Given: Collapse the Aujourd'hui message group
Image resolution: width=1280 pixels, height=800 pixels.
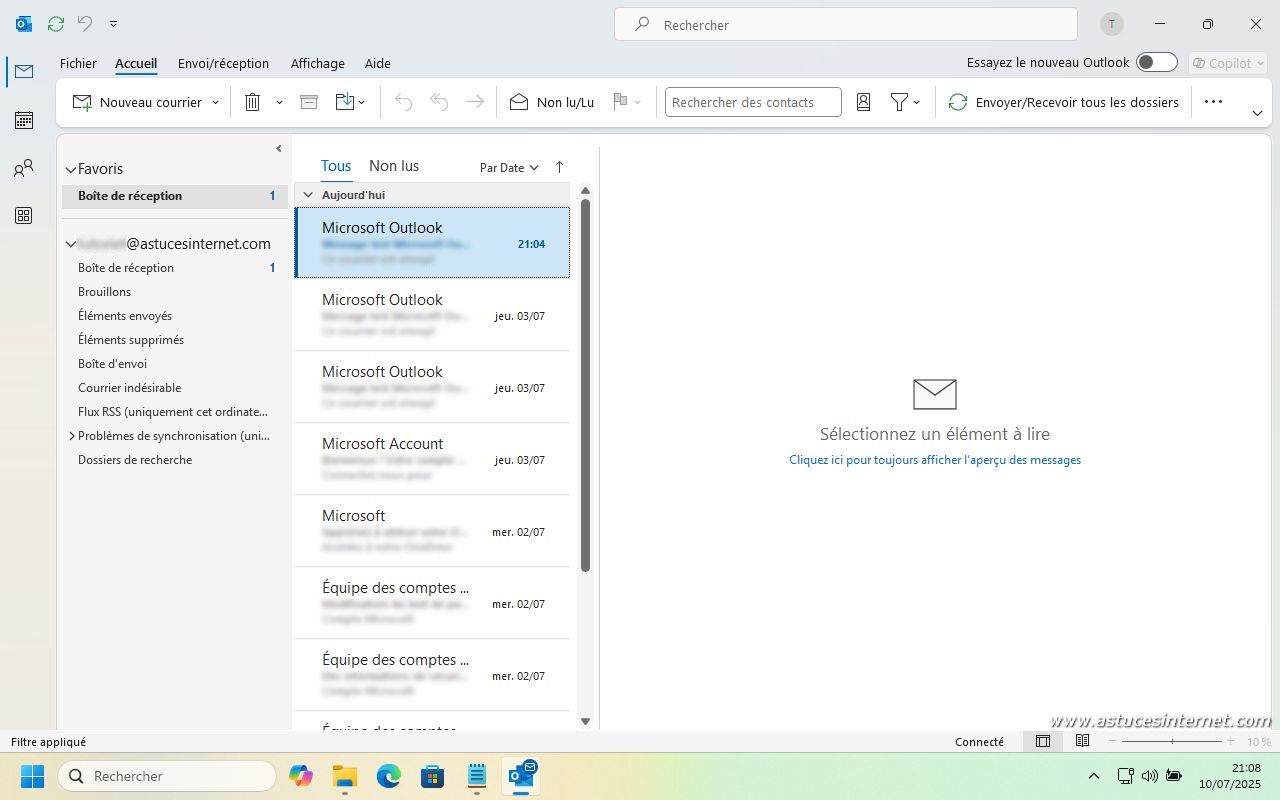Looking at the screenshot, I should point(308,195).
